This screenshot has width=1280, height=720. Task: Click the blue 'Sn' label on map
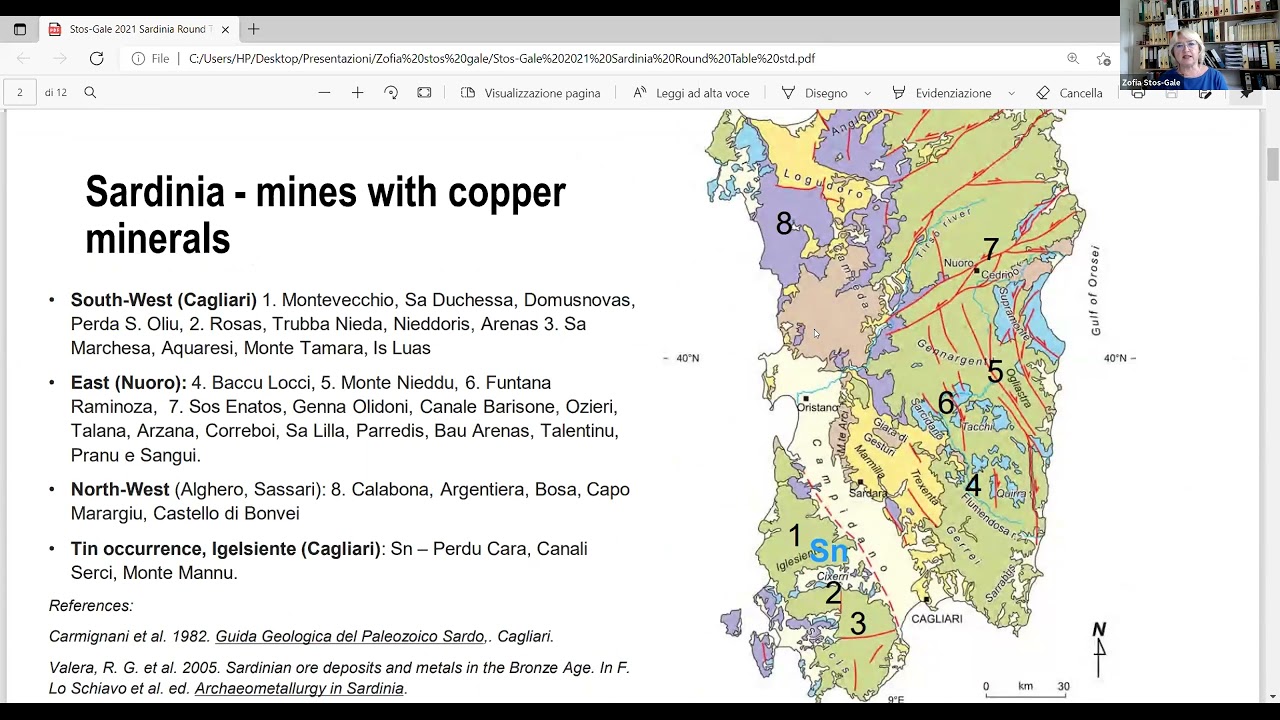point(829,551)
